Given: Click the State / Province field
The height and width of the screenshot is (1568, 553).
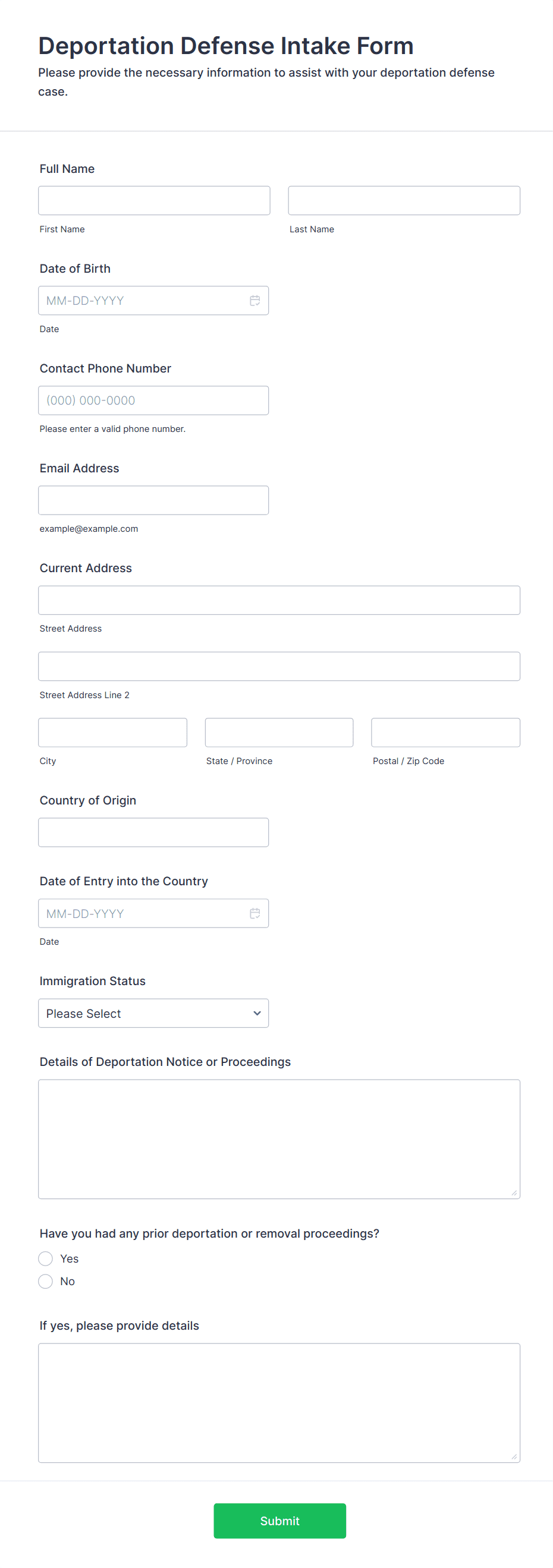Looking at the screenshot, I should tap(279, 732).
